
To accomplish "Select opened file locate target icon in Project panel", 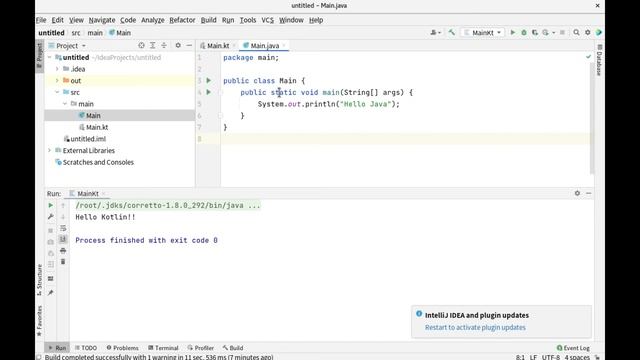I will [141, 45].
